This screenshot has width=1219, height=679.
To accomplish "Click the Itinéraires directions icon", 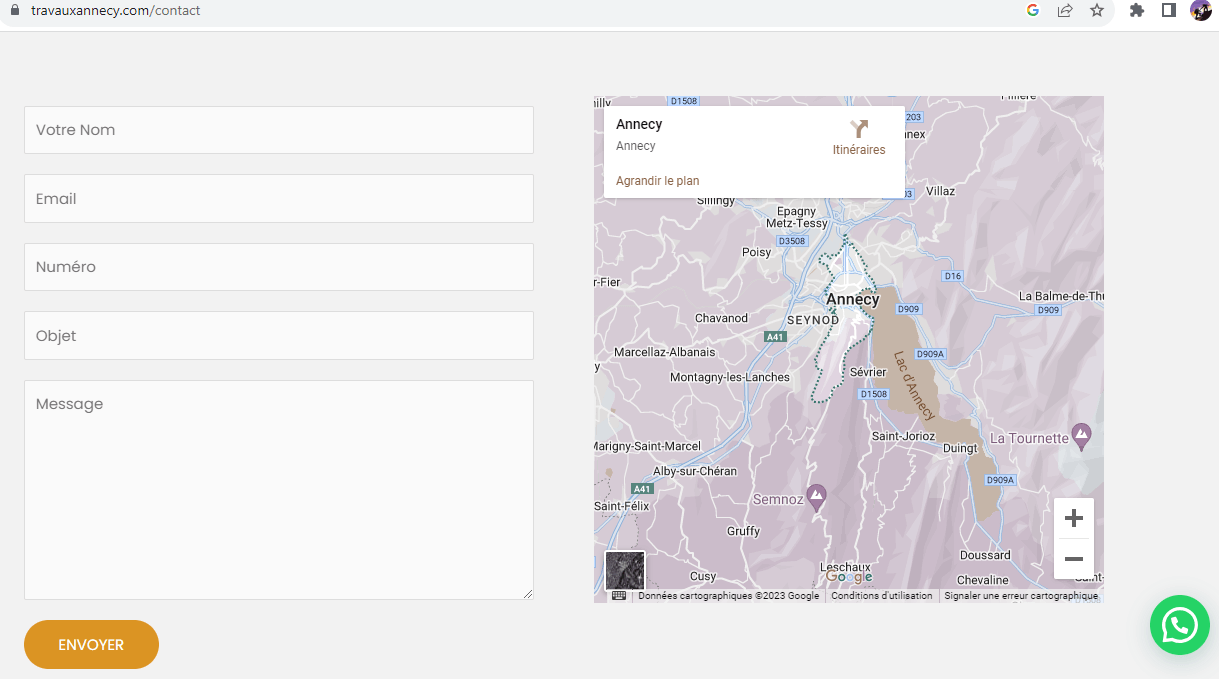I will point(859,129).
